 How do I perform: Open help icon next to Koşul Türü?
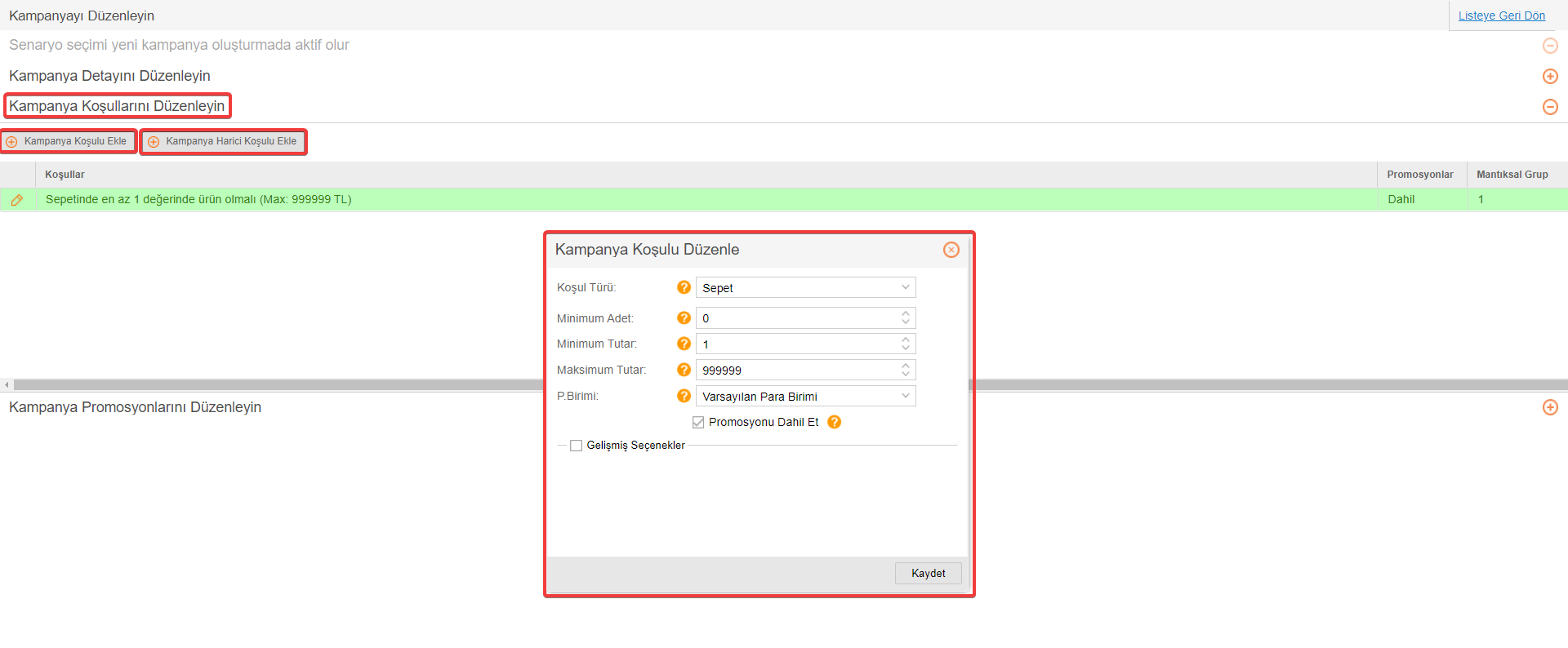click(x=684, y=287)
